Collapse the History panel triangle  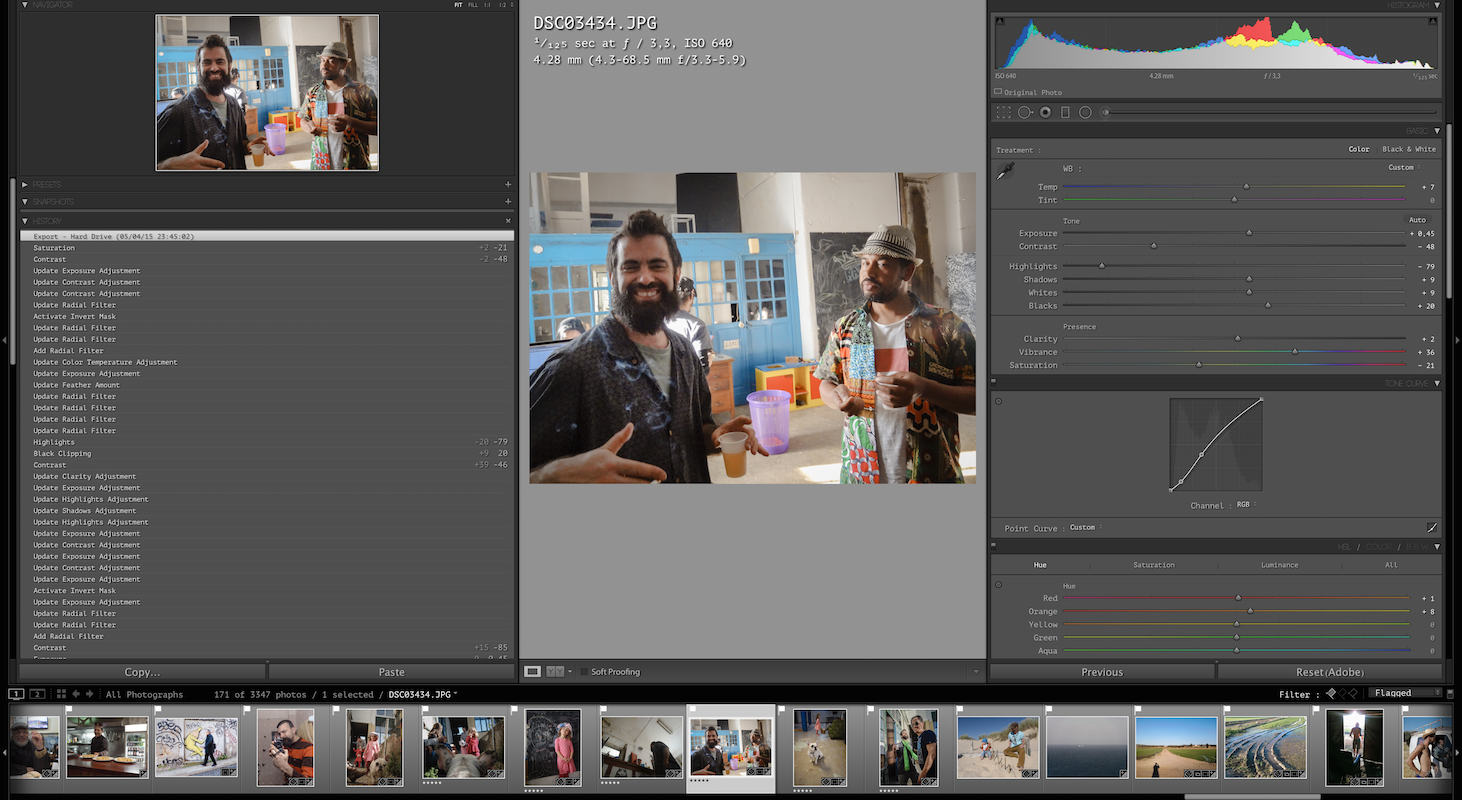point(24,221)
